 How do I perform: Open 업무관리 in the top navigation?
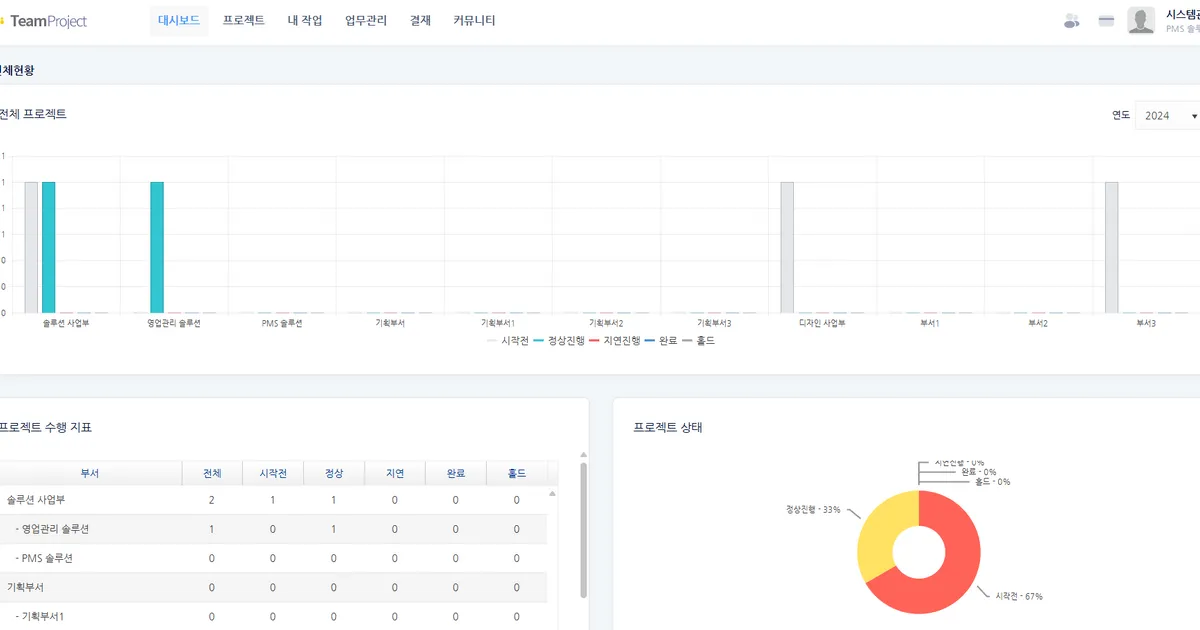[366, 21]
